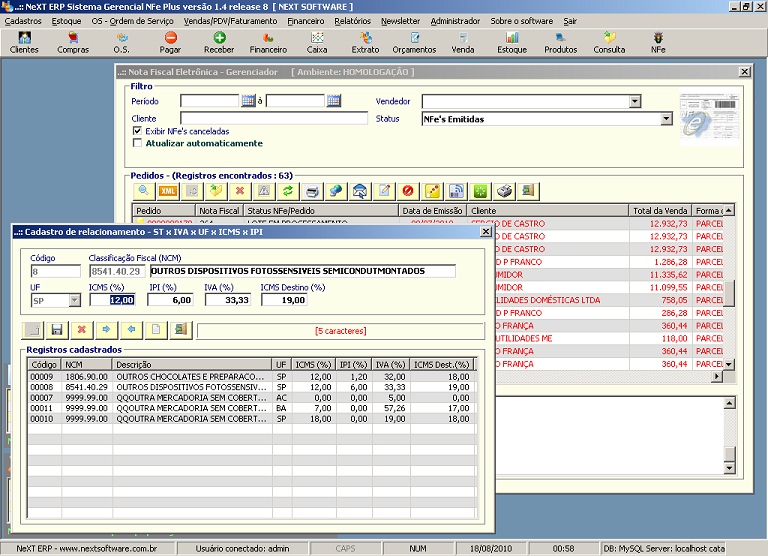Click the floppy disk save icon in Cadastro

[57, 330]
